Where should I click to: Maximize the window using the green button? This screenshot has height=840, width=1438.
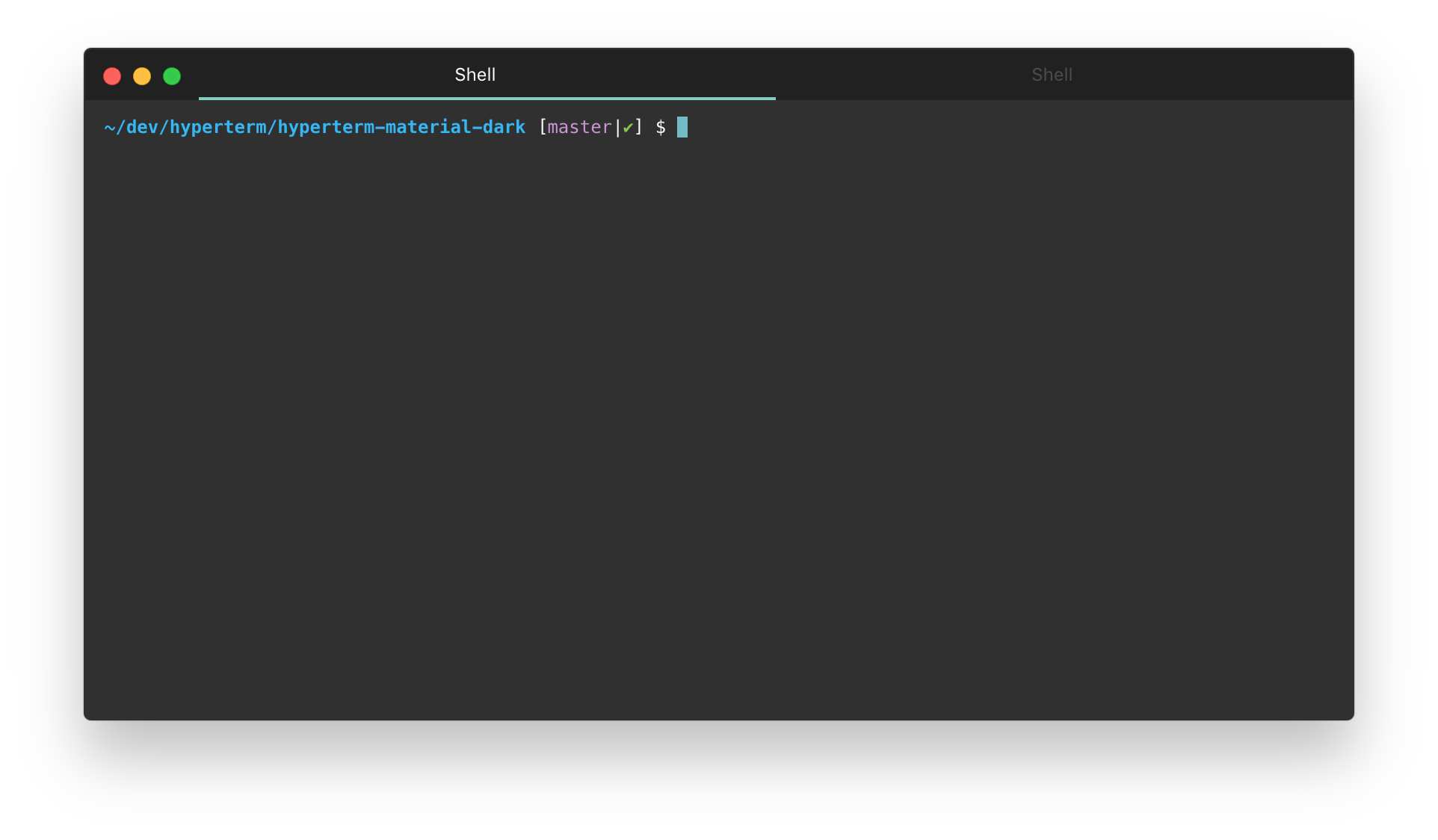pos(172,76)
